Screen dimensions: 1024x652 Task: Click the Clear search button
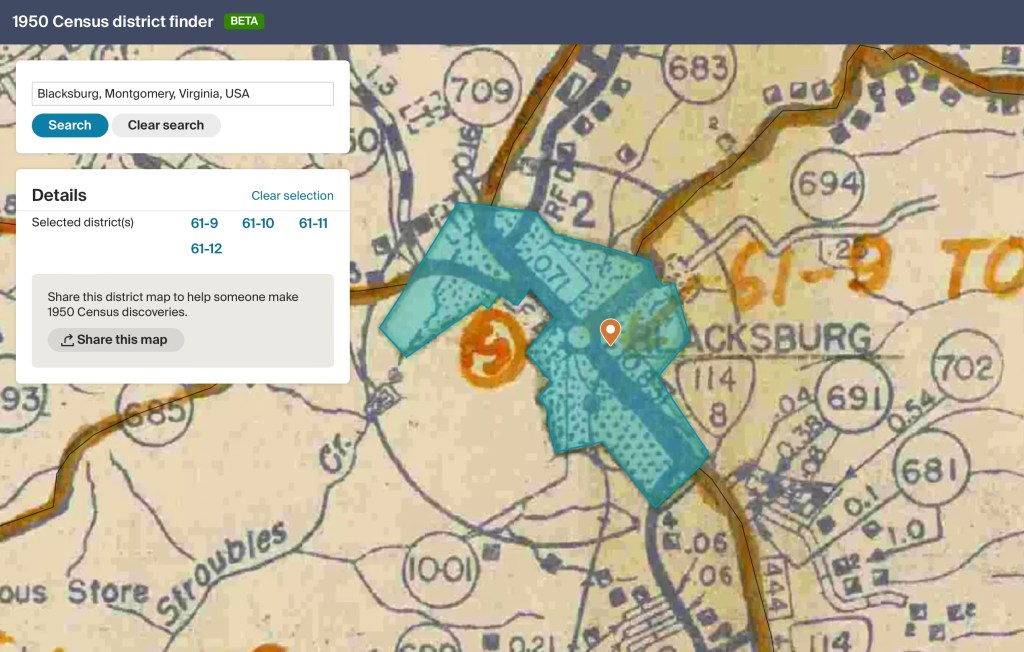(x=165, y=125)
